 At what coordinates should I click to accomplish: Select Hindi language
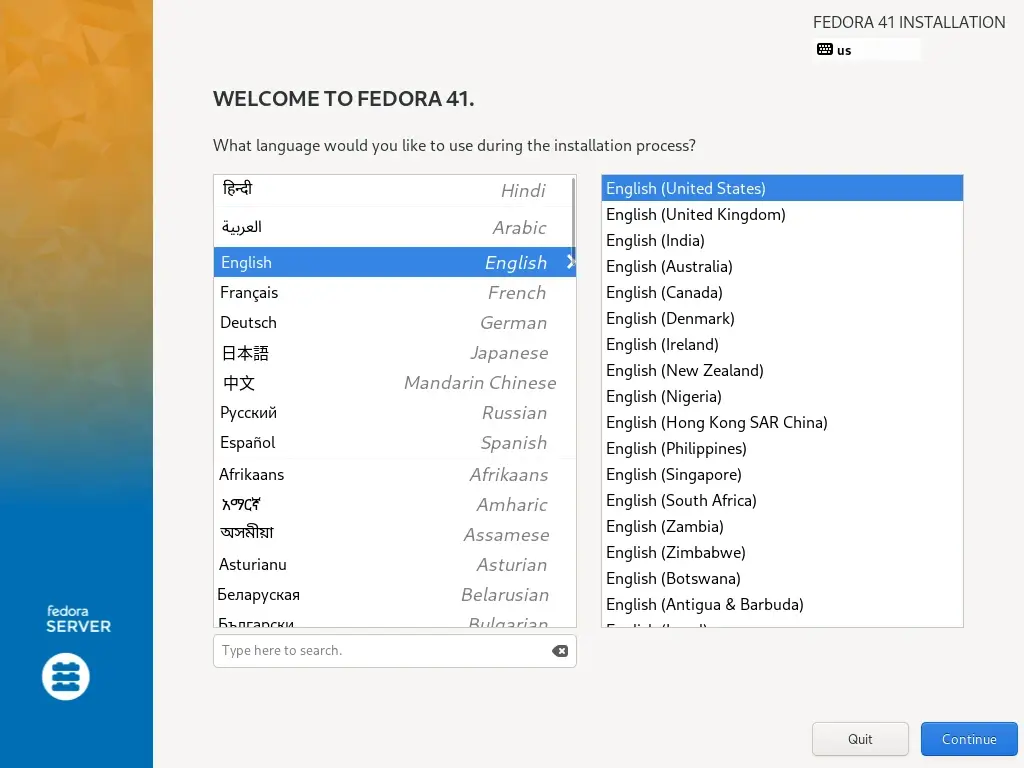394,190
